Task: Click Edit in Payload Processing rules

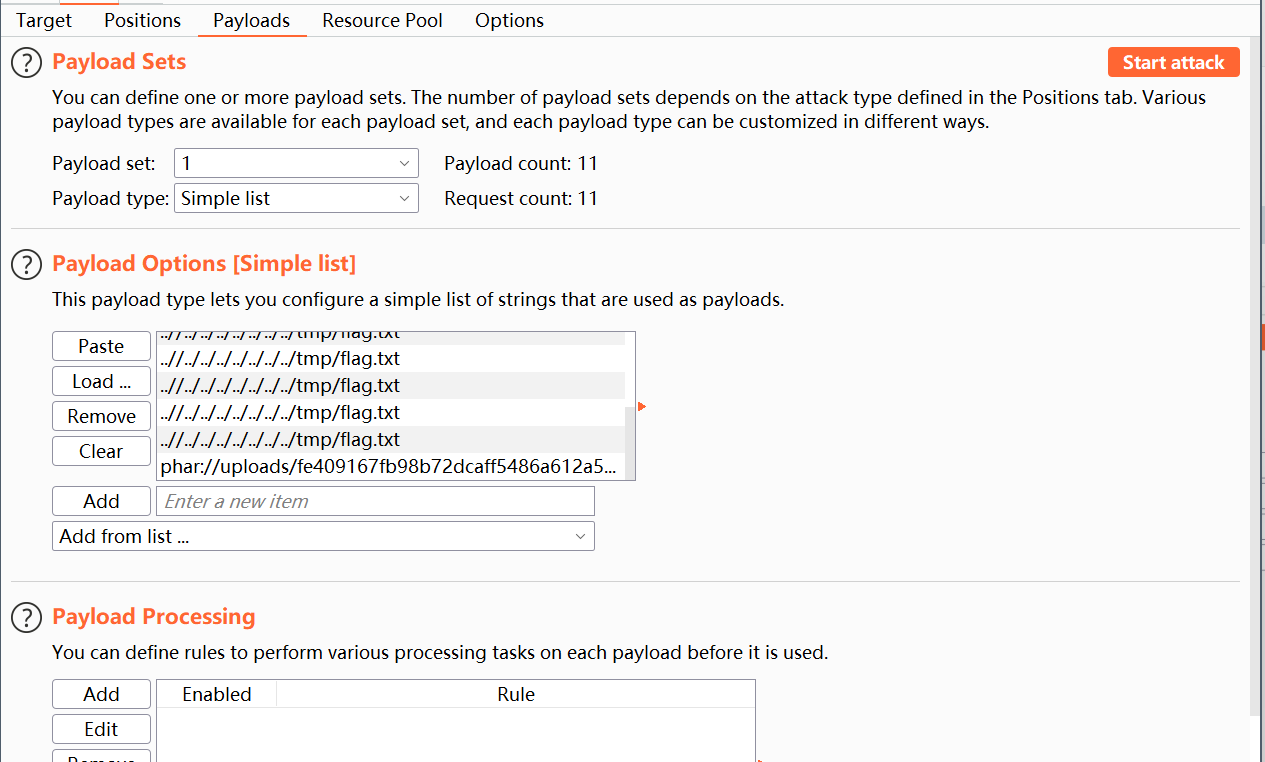Action: point(101,729)
